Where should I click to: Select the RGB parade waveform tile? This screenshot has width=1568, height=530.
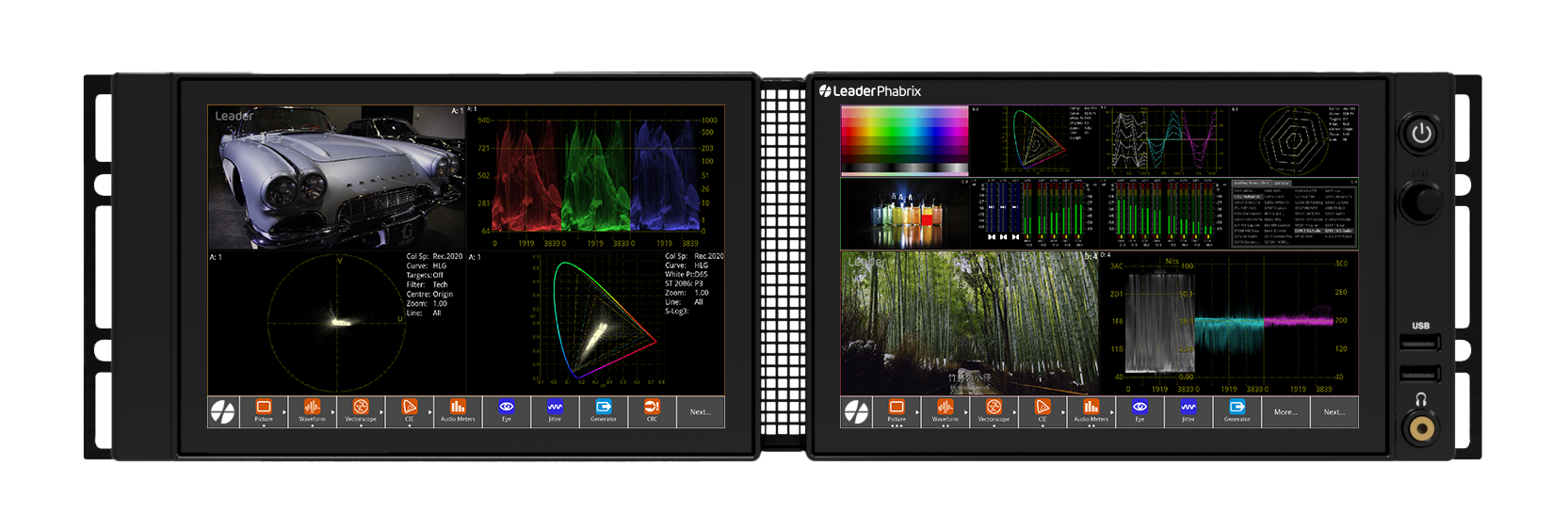595,177
